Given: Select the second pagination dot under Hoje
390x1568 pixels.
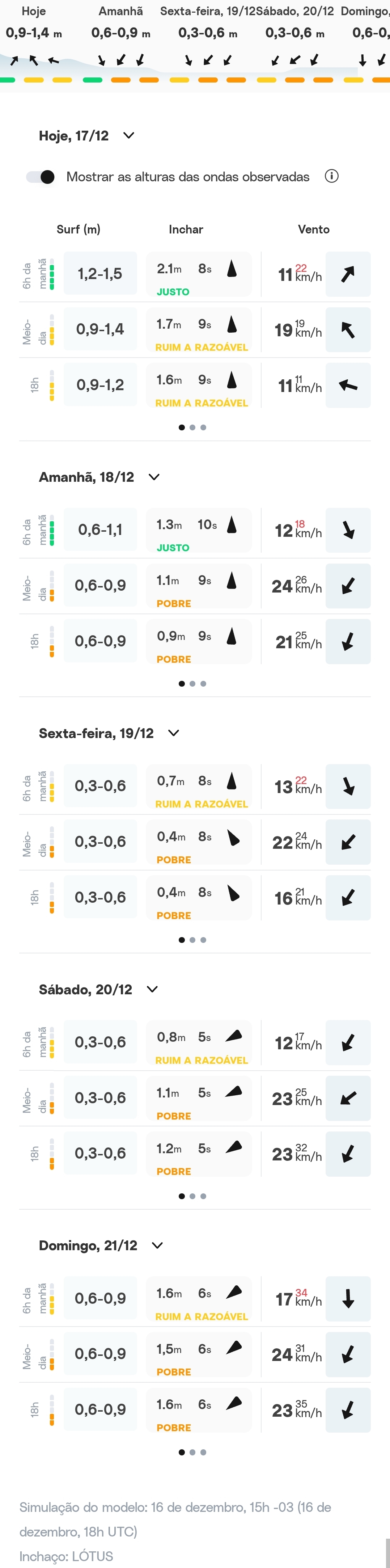Looking at the screenshot, I should tap(192, 427).
